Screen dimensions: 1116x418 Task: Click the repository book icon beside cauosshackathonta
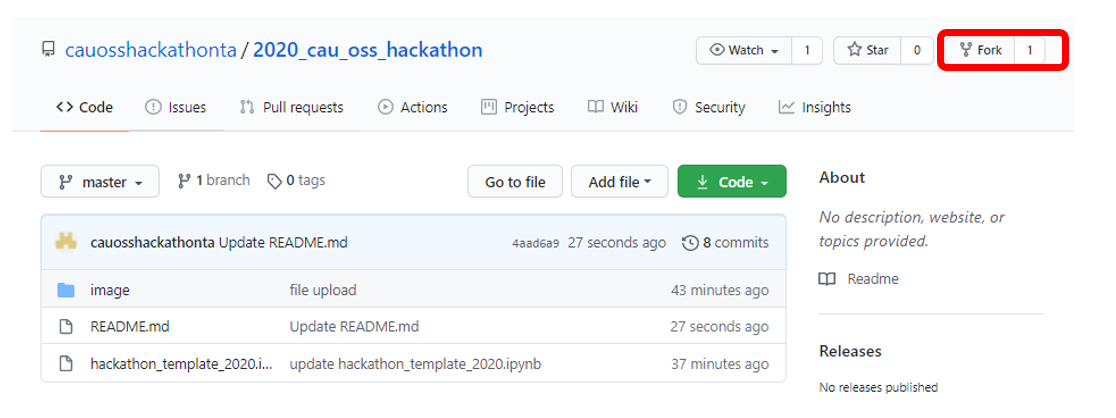coord(48,50)
